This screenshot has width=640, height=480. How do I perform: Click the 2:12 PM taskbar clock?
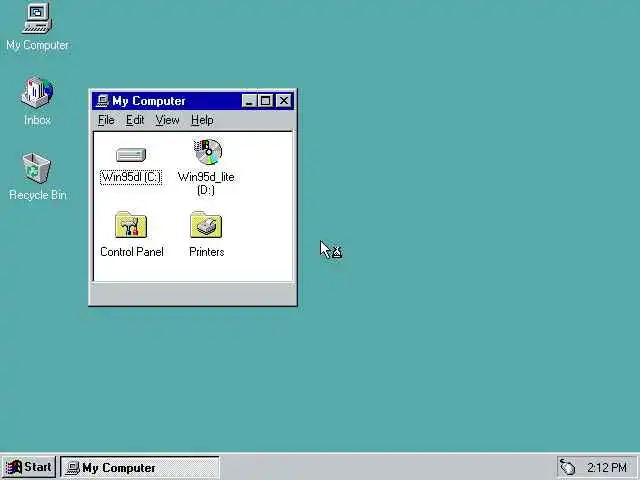(607, 467)
